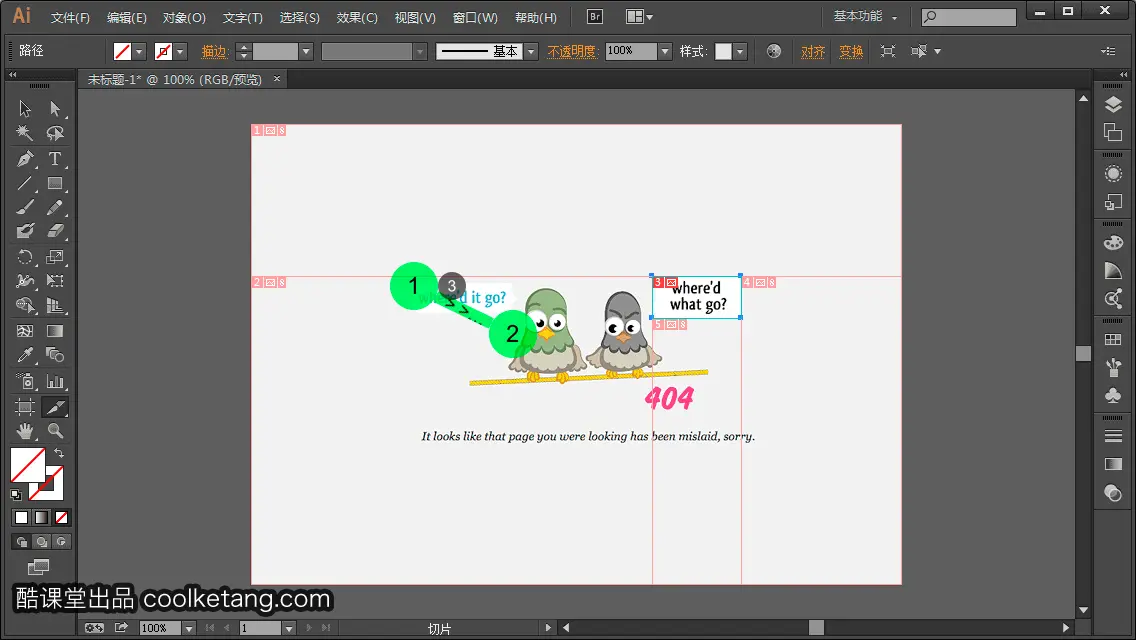The width and height of the screenshot is (1136, 640).
Task: Select the Pen tool
Action: click(x=25, y=159)
